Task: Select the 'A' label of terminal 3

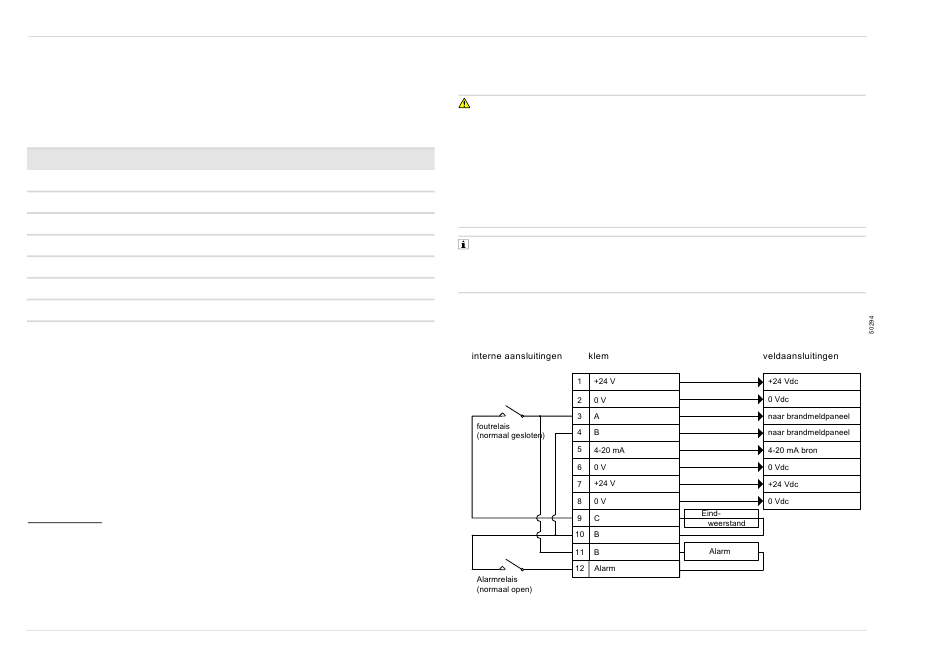Action: click(x=597, y=416)
